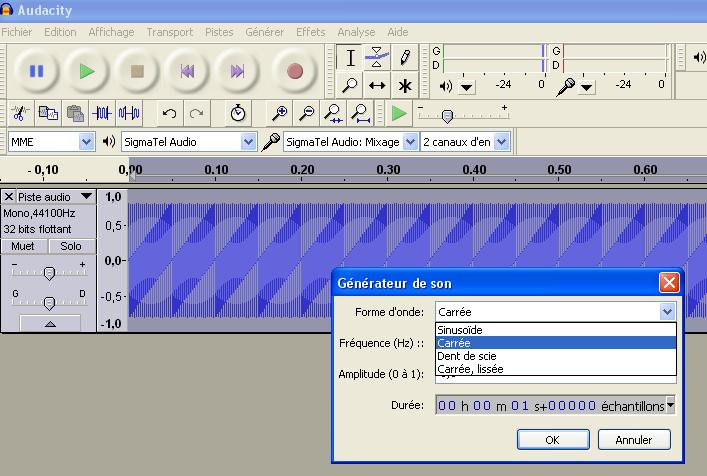Open the Générer menu
707x476 pixels.
click(x=265, y=32)
